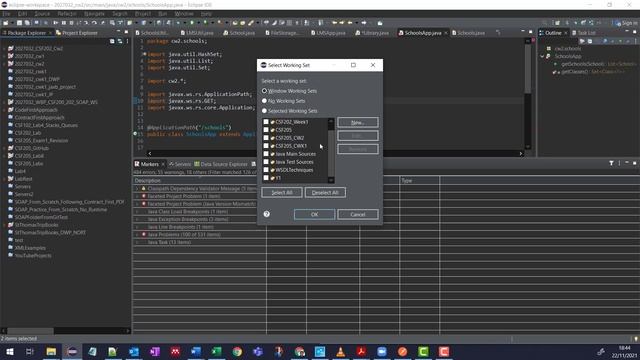Expand CSF205_Lab4 project node
This screenshot has height=360, width=640.
(x=4, y=156)
